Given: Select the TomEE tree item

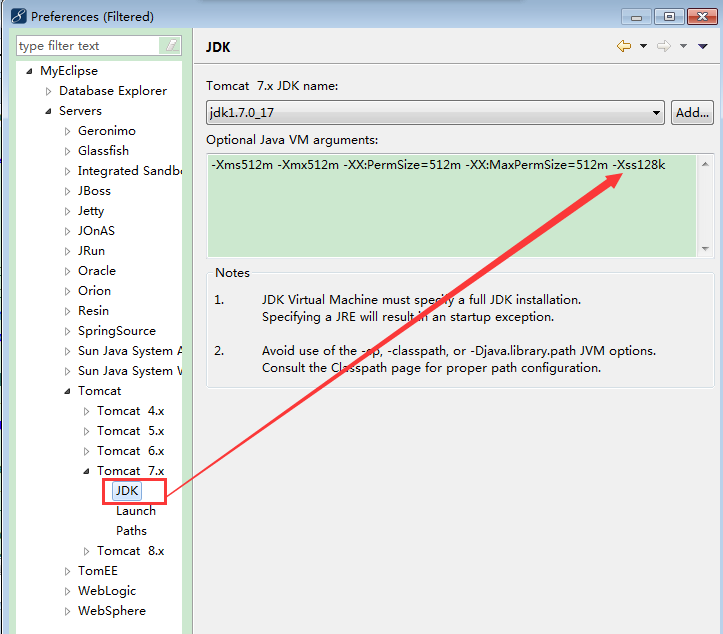Looking at the screenshot, I should coord(98,571).
